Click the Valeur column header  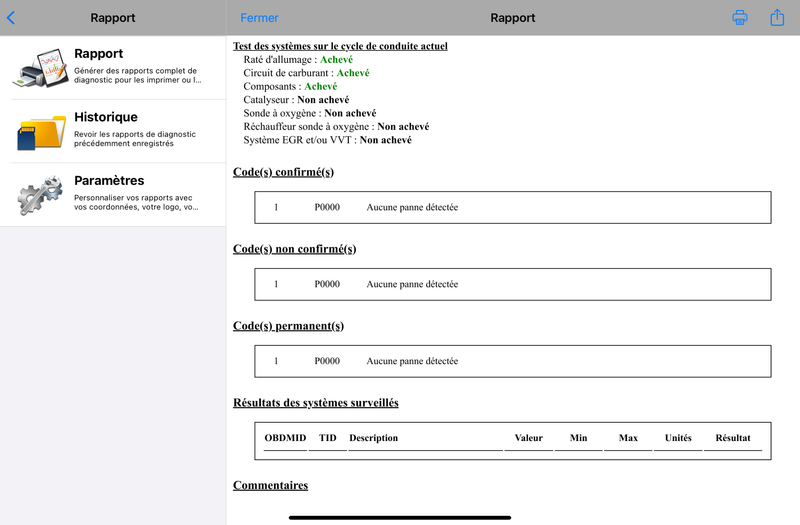[529, 438]
